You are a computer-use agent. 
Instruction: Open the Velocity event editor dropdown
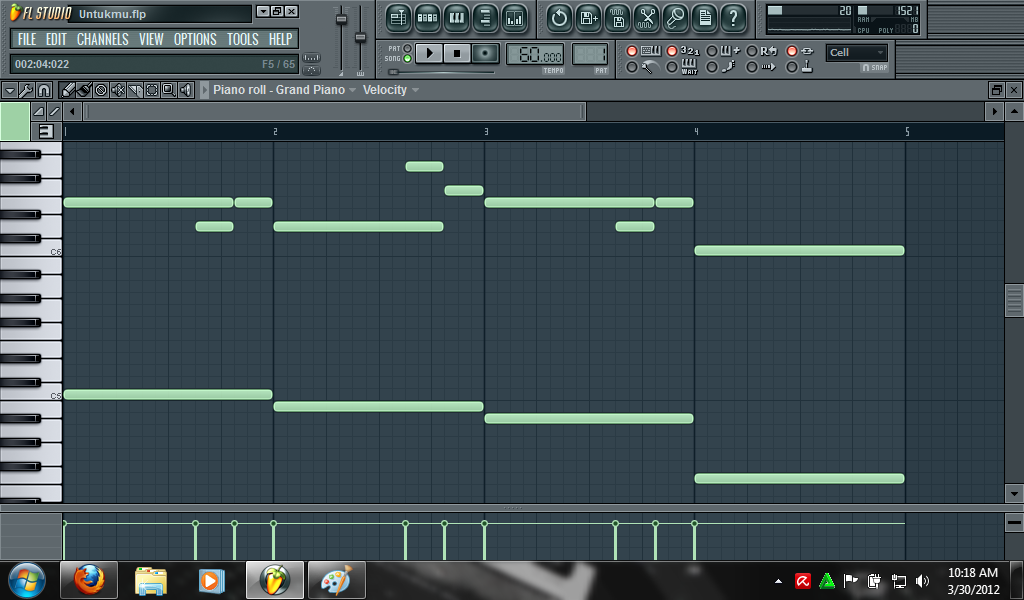tap(415, 90)
